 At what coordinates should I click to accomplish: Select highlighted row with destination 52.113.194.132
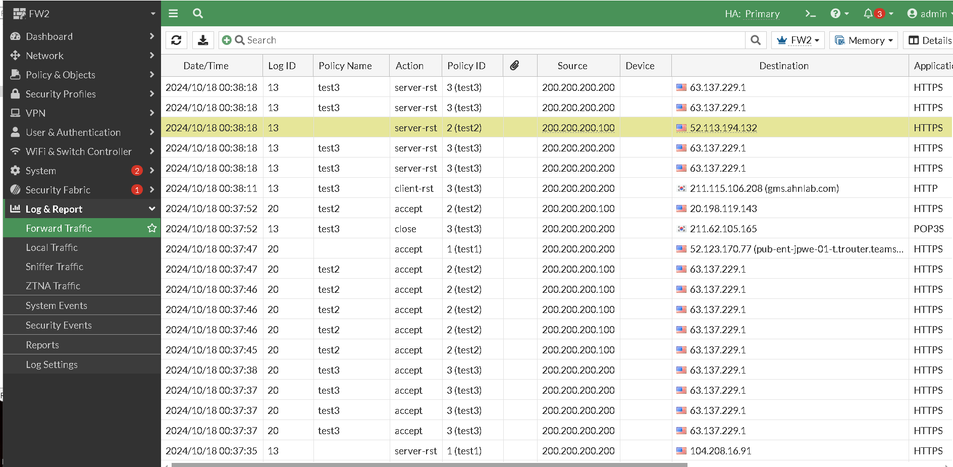[x=557, y=128]
